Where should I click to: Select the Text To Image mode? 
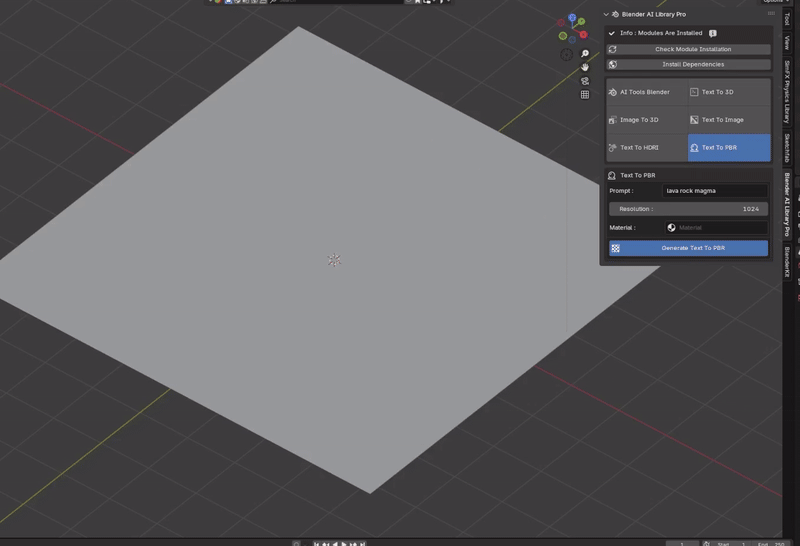tap(729, 120)
